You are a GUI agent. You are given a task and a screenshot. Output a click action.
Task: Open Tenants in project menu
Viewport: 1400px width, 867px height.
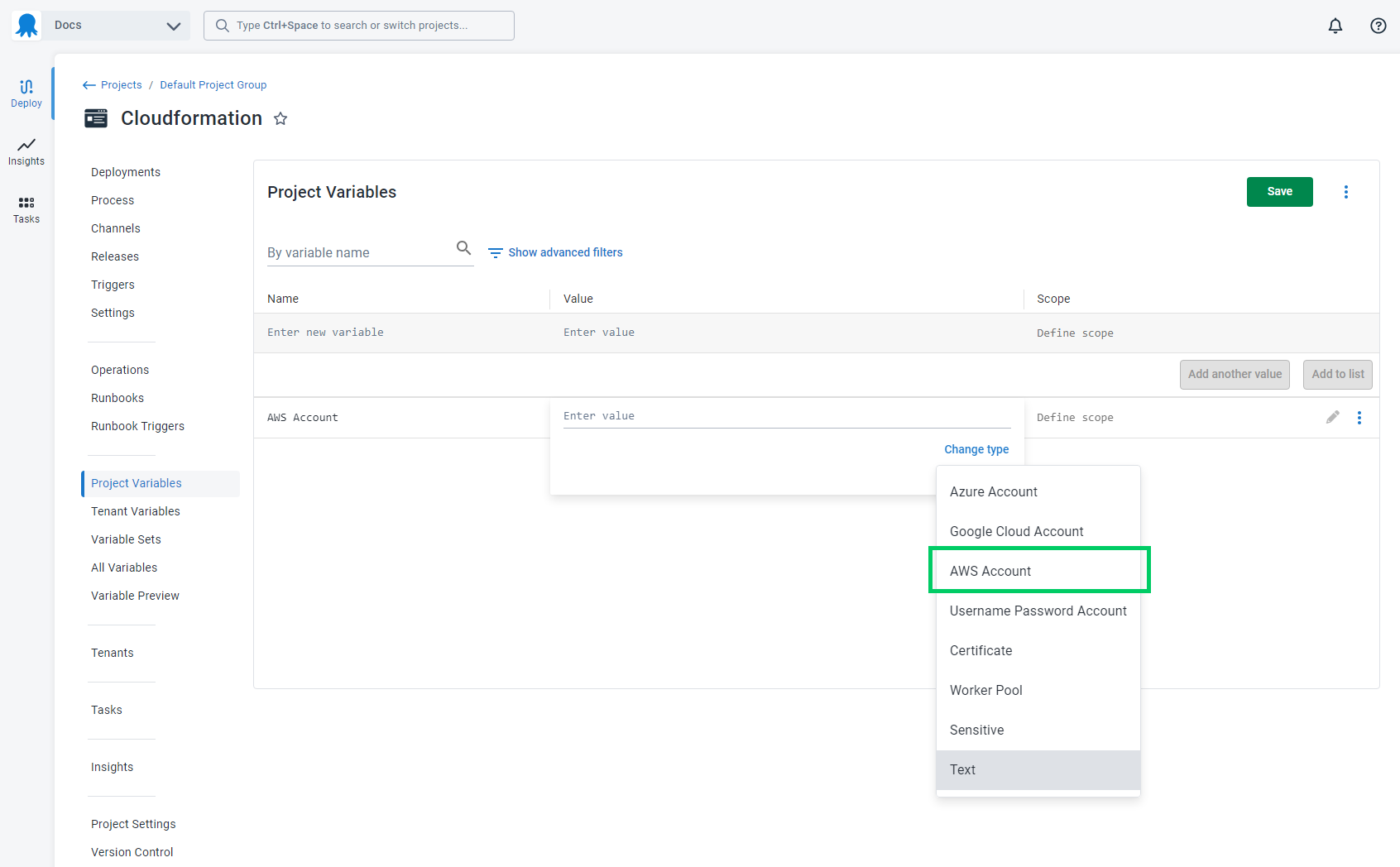112,653
